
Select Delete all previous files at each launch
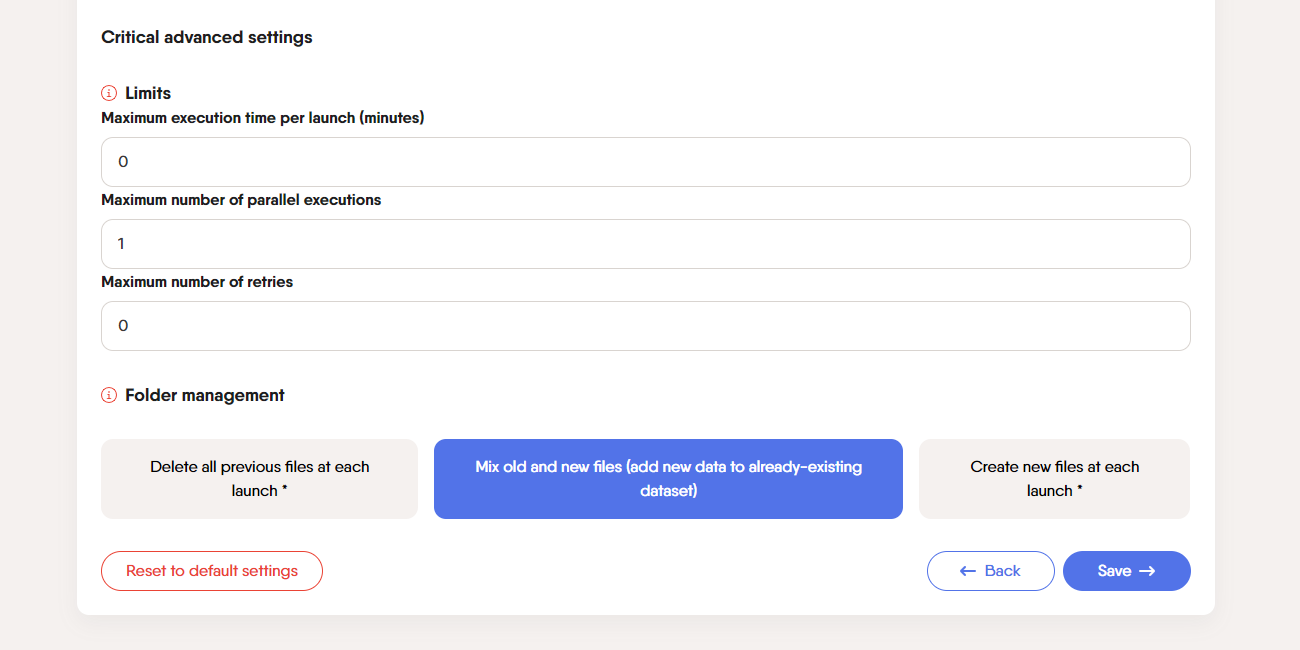(259, 479)
